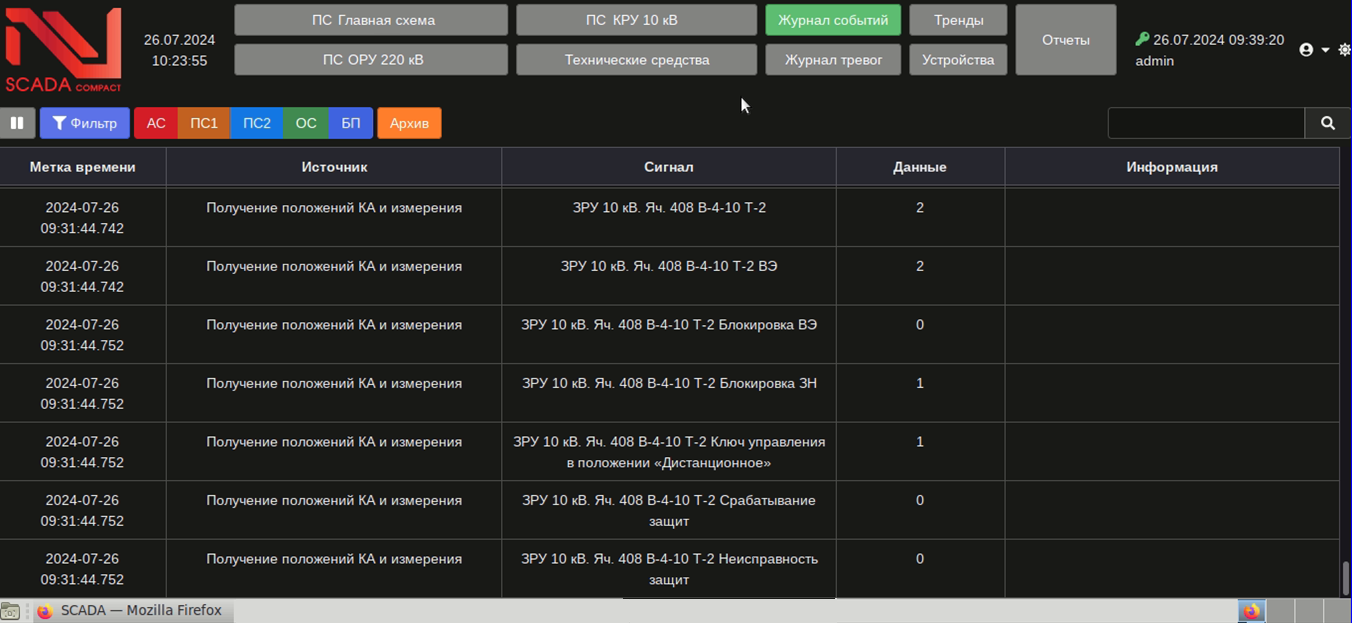Screen dimensions: 1352x623
Task: Click the Firefox icon in system tray
Action: 1252,611
